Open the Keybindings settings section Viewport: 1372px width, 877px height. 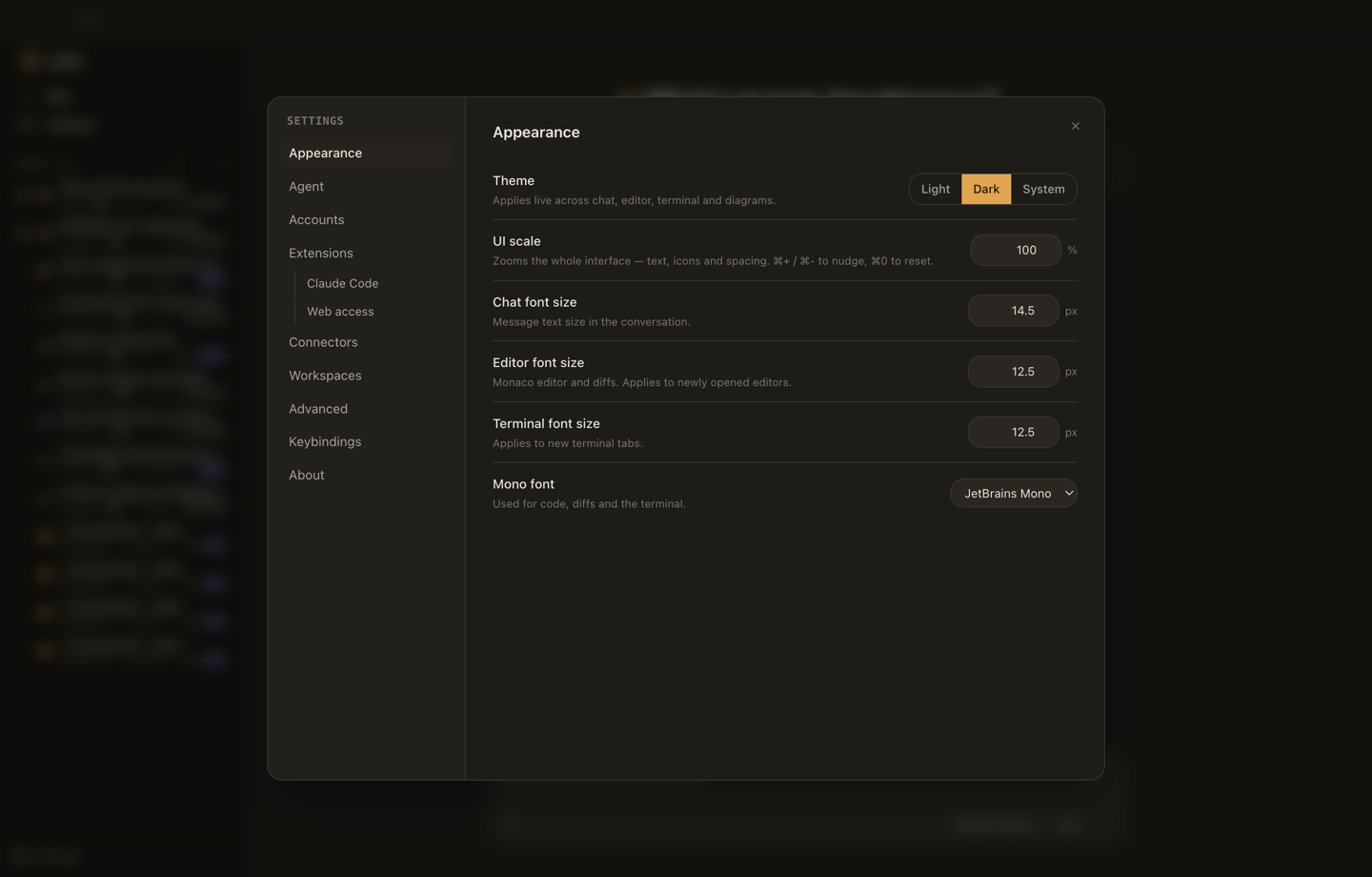[x=366, y=442]
